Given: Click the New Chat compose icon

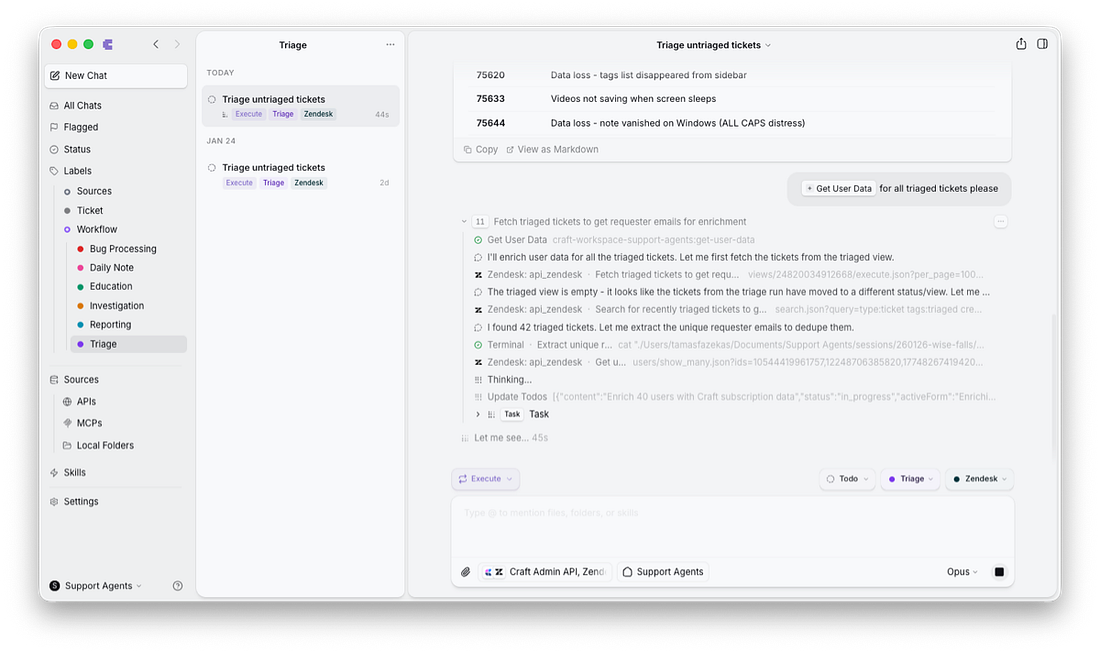Looking at the screenshot, I should (55, 76).
